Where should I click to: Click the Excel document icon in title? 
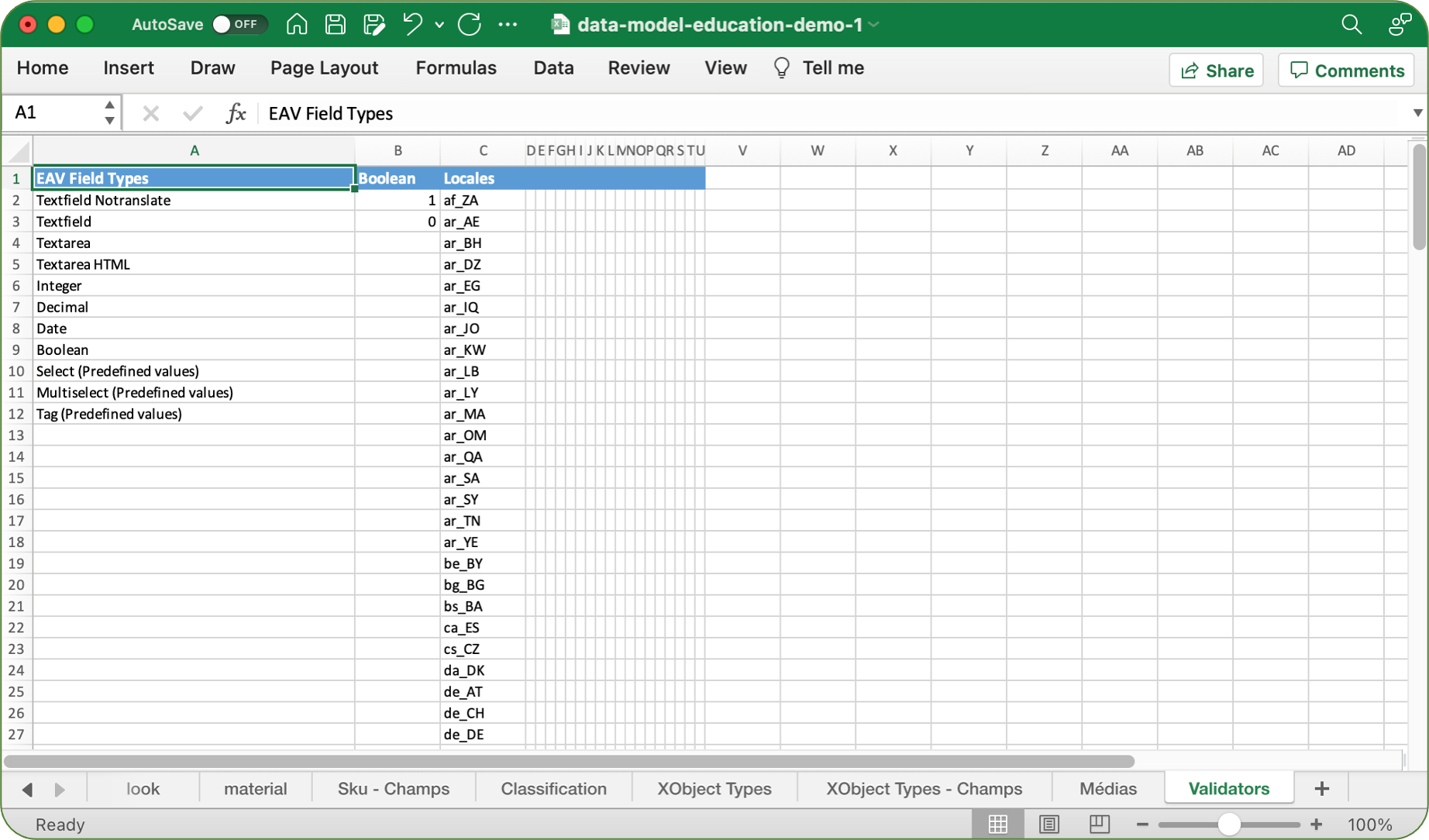[x=560, y=25]
